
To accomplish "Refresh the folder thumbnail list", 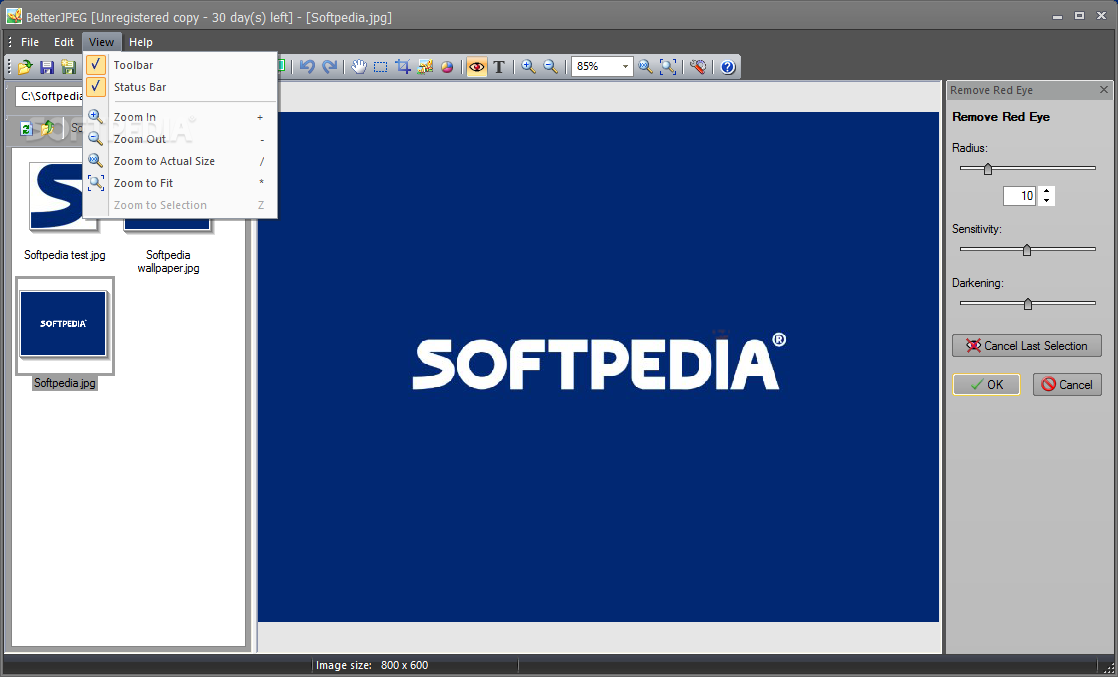I will (26, 128).
